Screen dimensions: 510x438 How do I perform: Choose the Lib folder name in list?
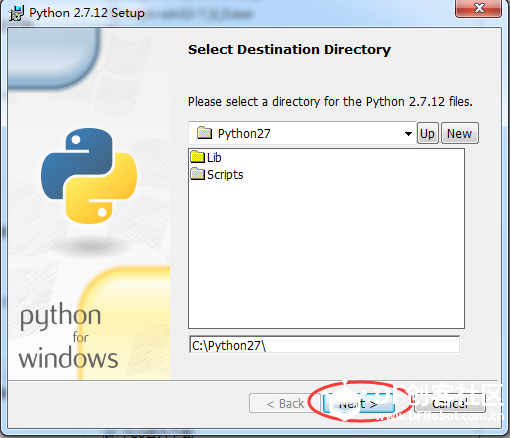[214, 157]
